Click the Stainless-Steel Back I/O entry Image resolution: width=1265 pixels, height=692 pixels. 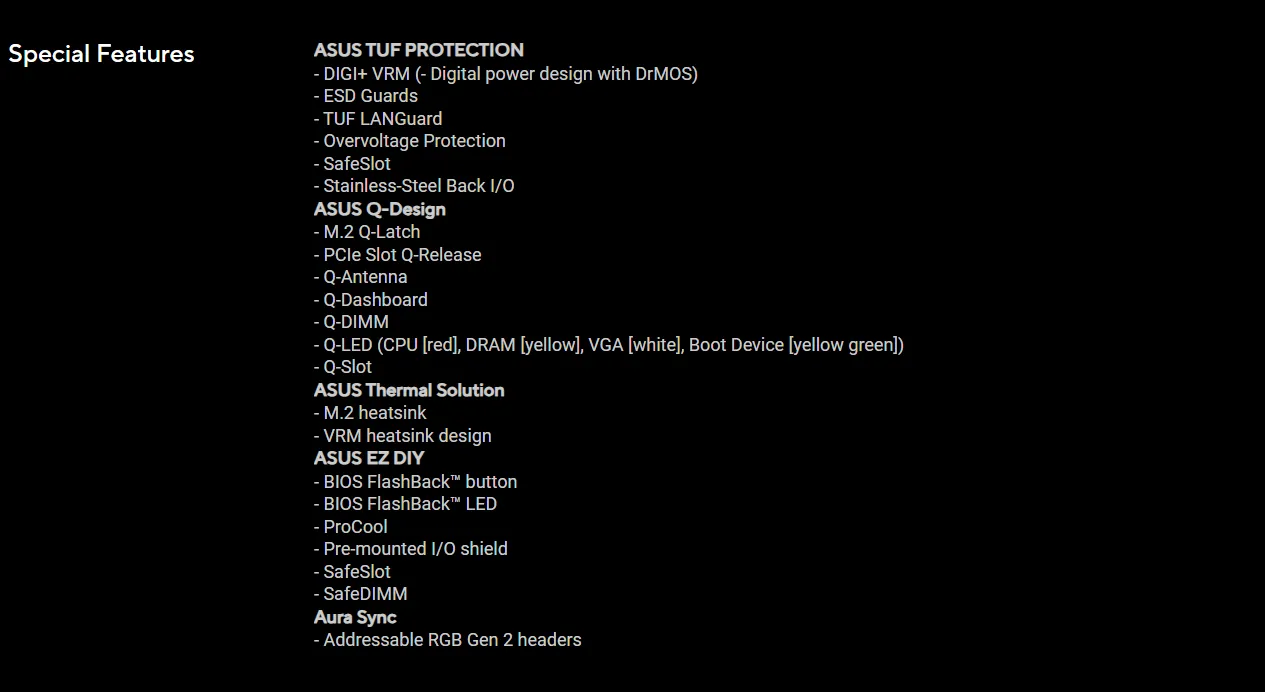(414, 186)
